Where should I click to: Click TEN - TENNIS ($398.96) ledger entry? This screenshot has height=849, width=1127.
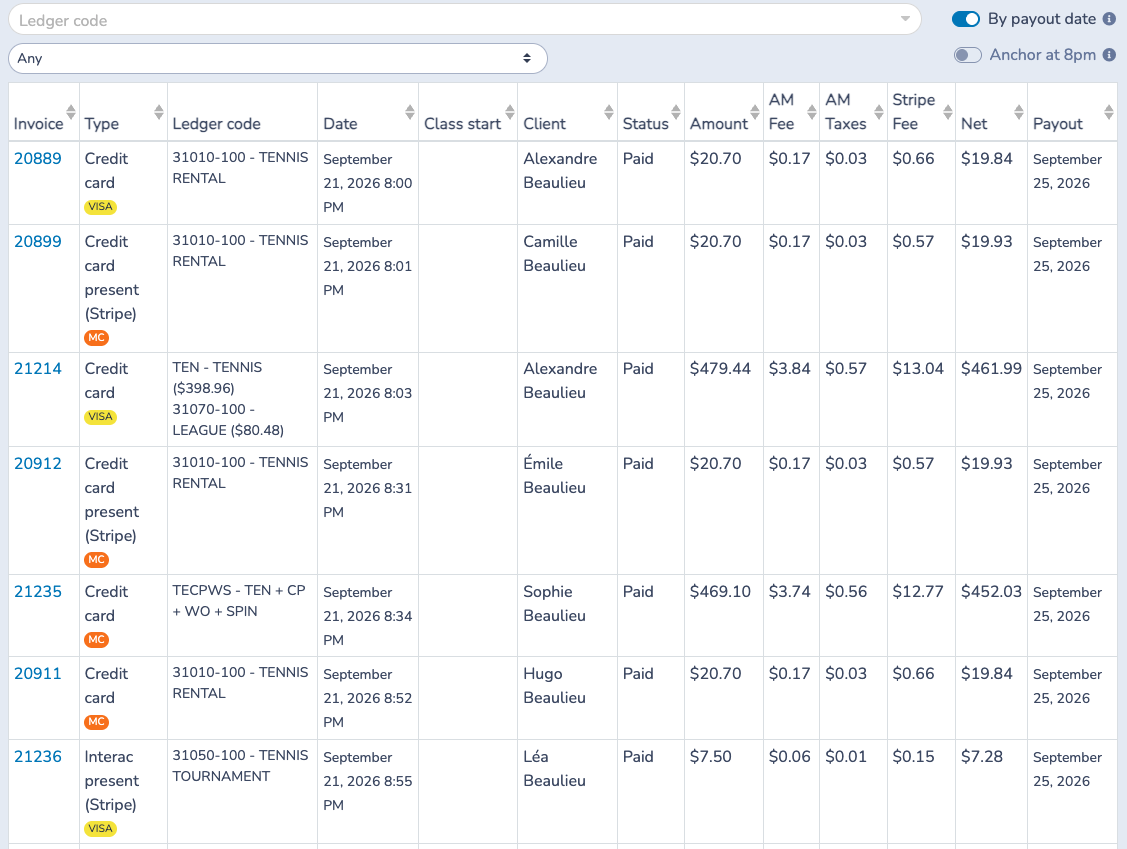click(217, 377)
